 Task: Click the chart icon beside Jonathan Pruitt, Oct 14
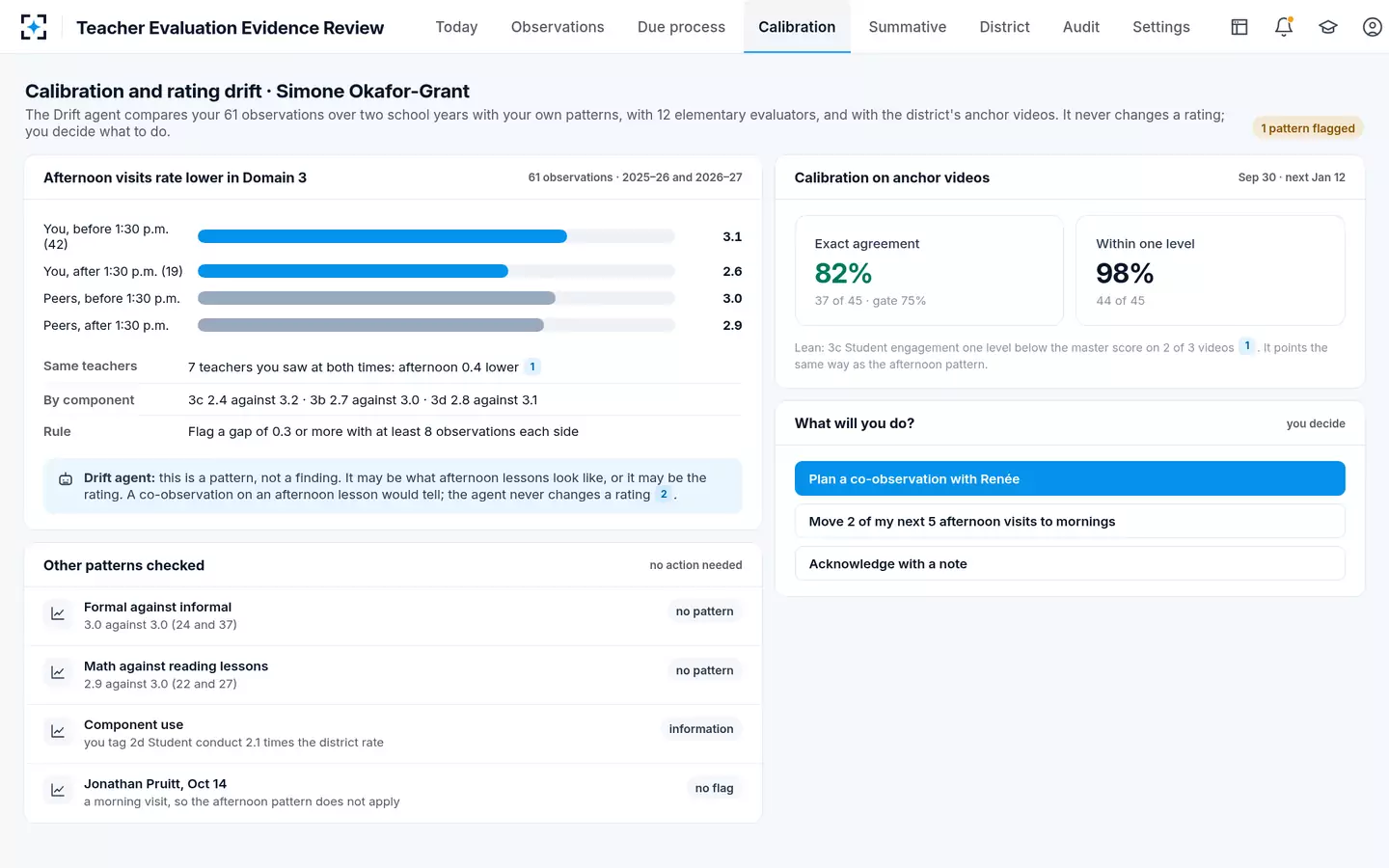(58, 790)
